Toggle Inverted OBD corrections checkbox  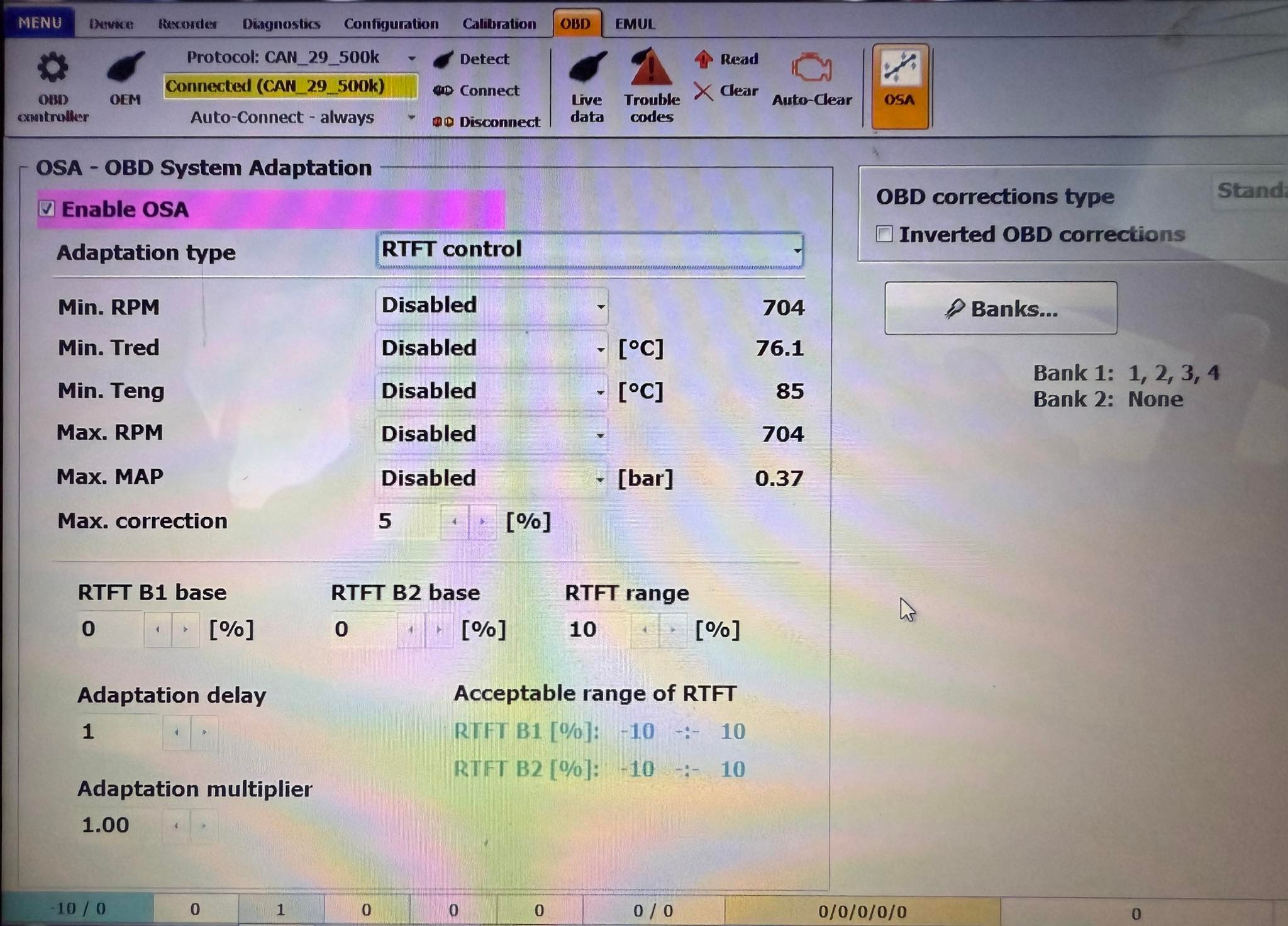pos(884,234)
